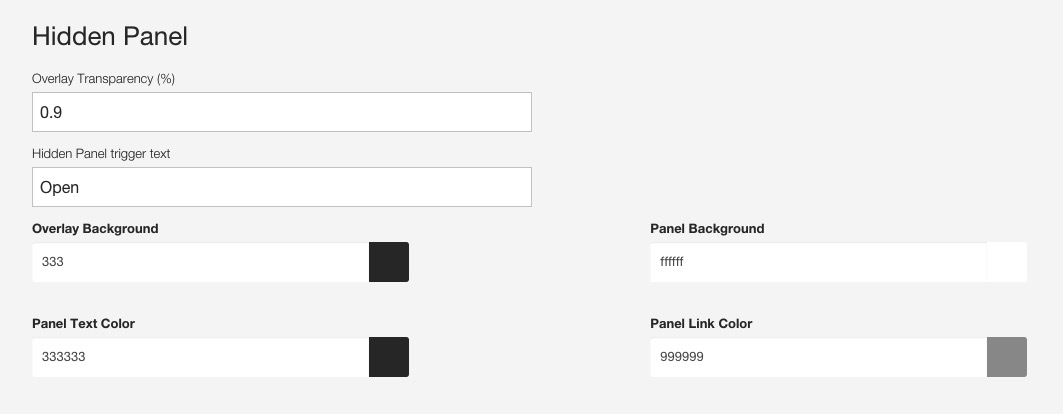
Task: Focus the Hidden Panel trigger text field
Action: click(x=282, y=187)
